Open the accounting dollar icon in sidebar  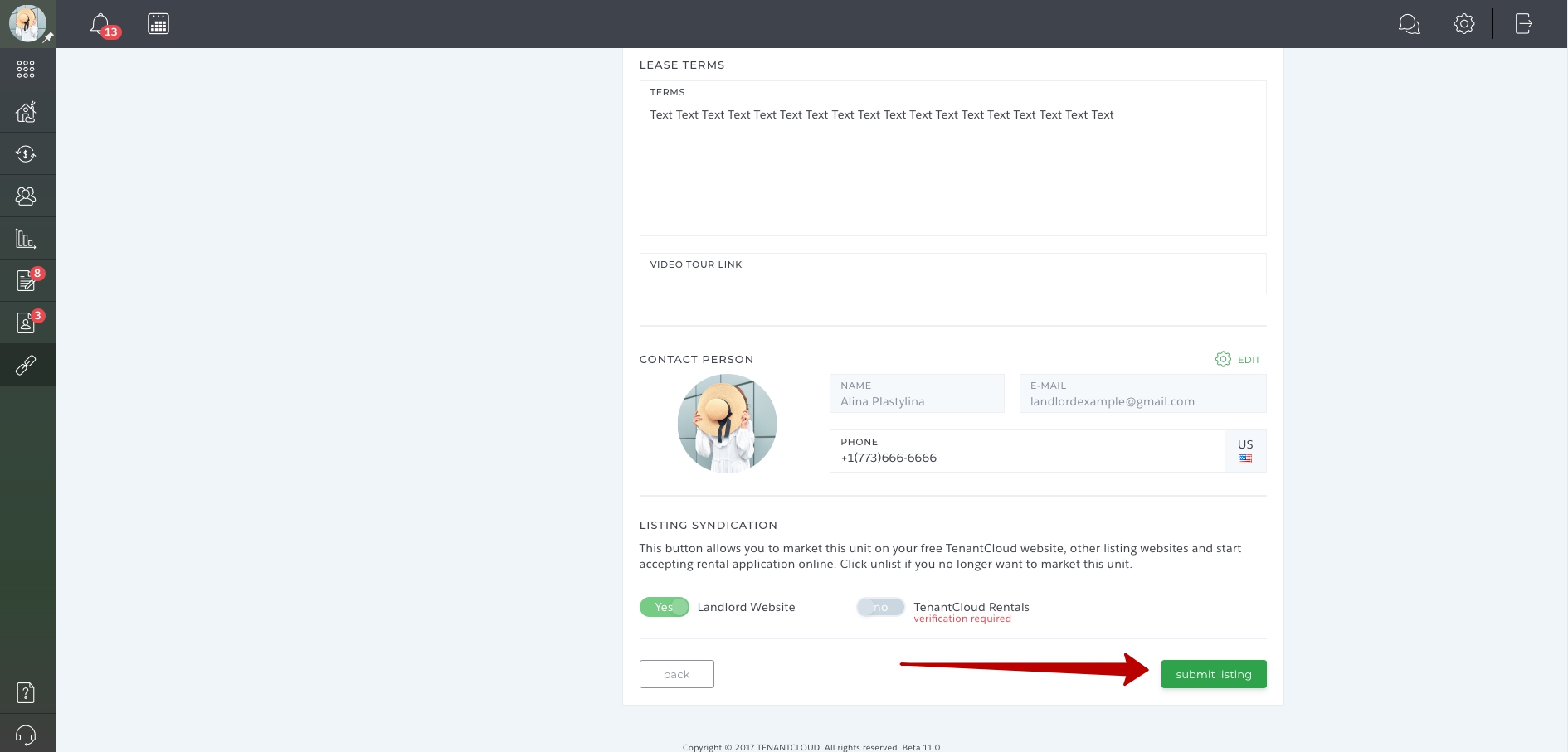click(x=26, y=153)
